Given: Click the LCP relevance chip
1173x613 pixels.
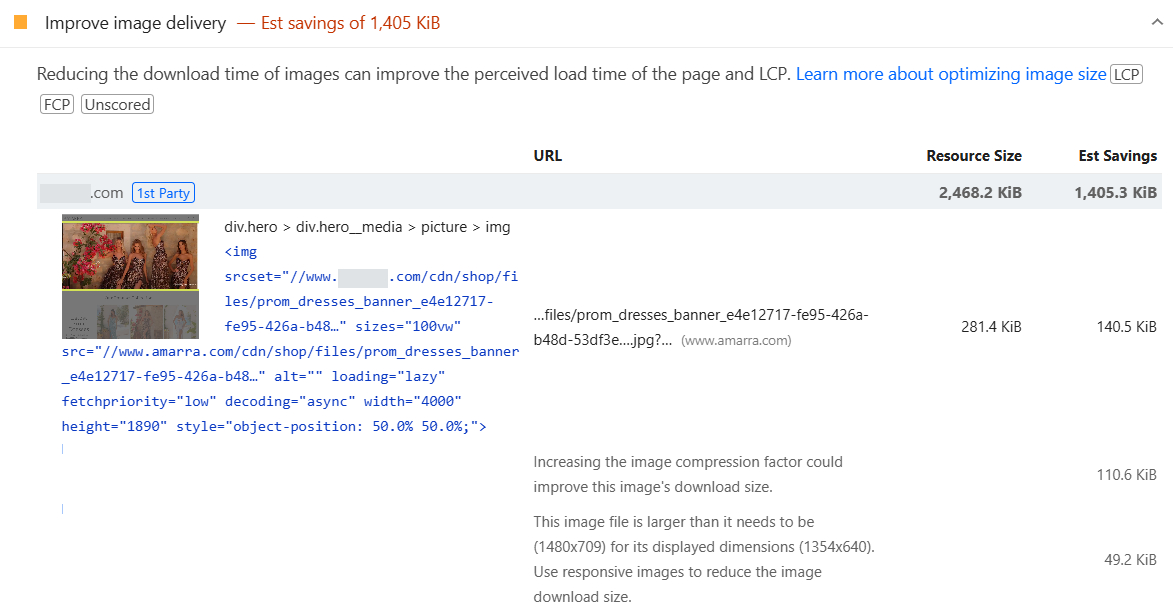Looking at the screenshot, I should pyautogui.click(x=1126, y=73).
